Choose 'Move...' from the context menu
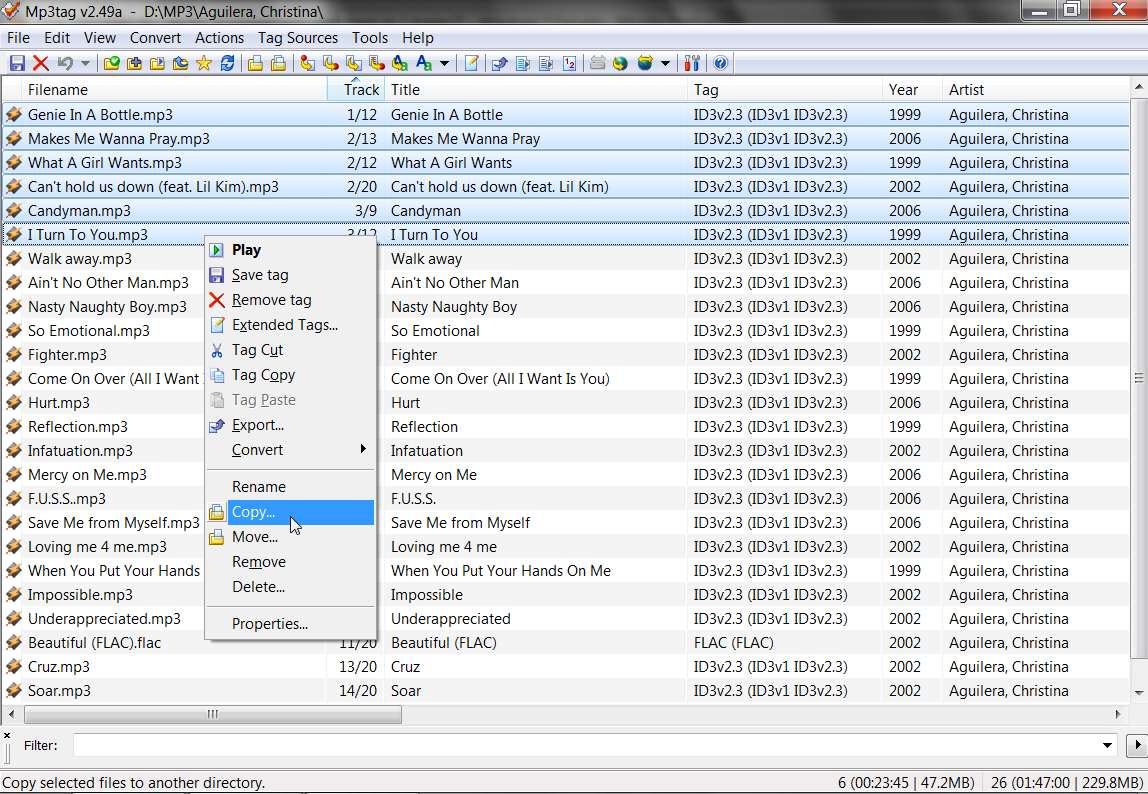 [291, 537]
